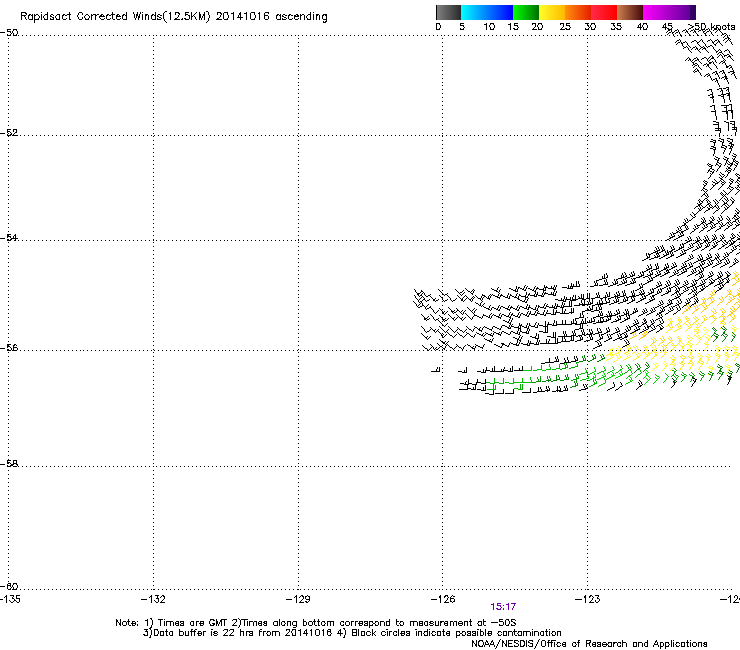740x650 pixels.
Task: Click the 'NOAA/NESDIS/Office of Research and Applications' credit
Action: [x=589, y=644]
